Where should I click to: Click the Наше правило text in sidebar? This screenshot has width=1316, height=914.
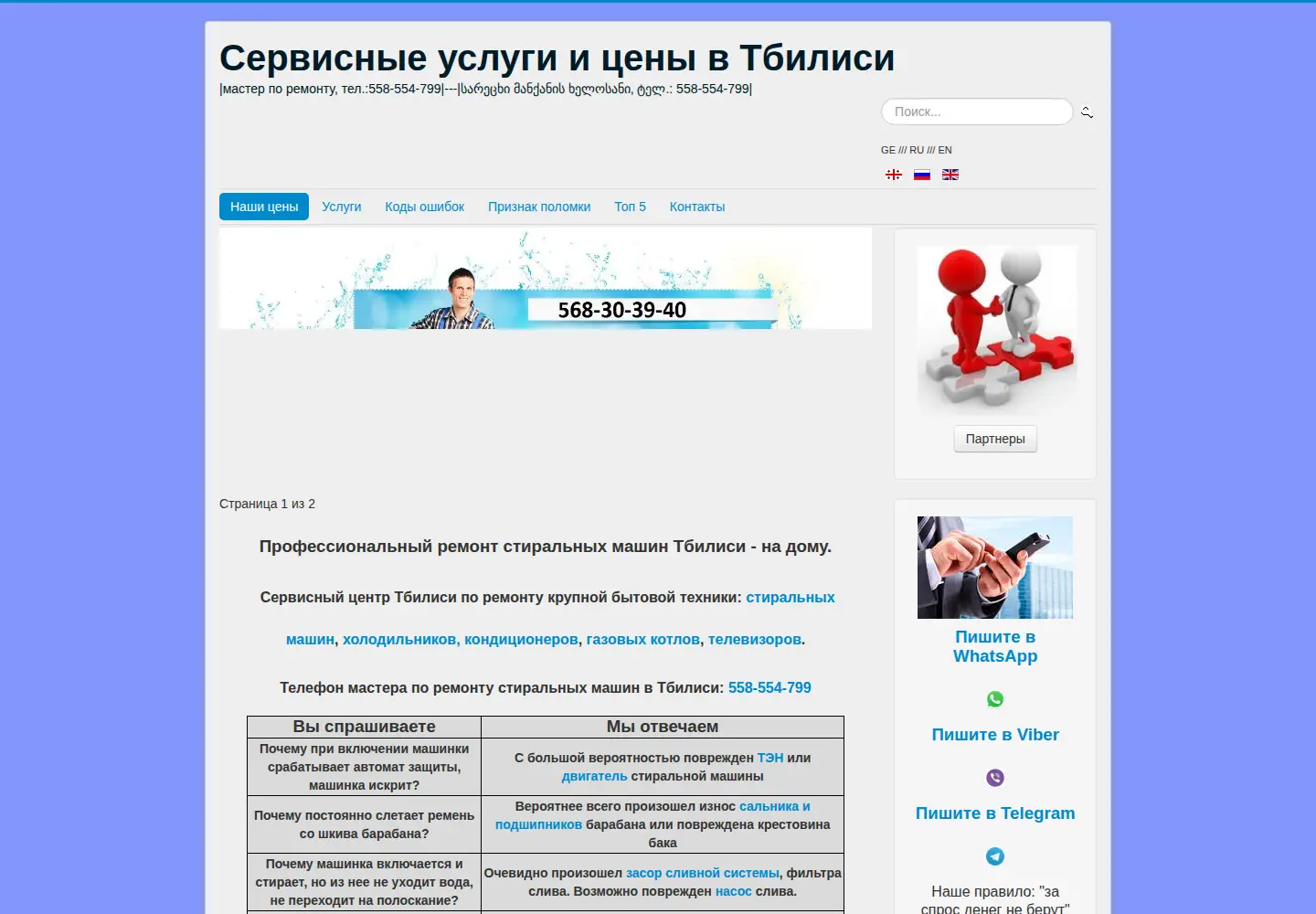pyautogui.click(x=995, y=899)
